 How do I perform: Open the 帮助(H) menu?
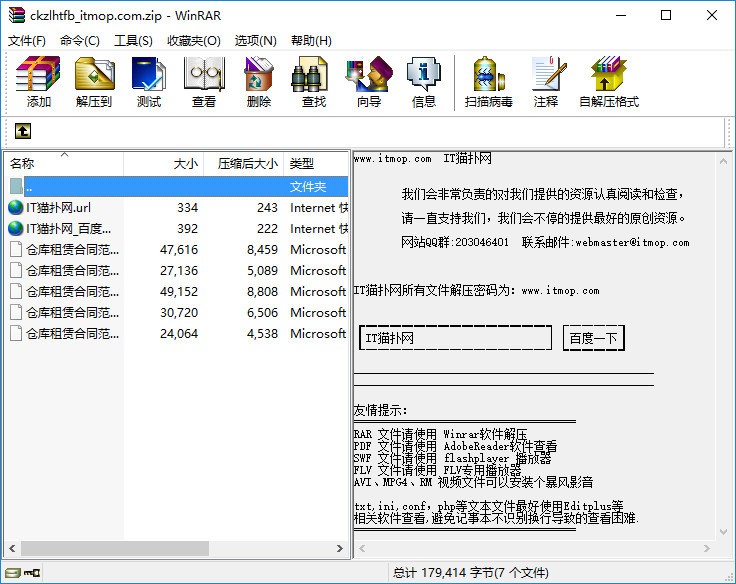311,41
